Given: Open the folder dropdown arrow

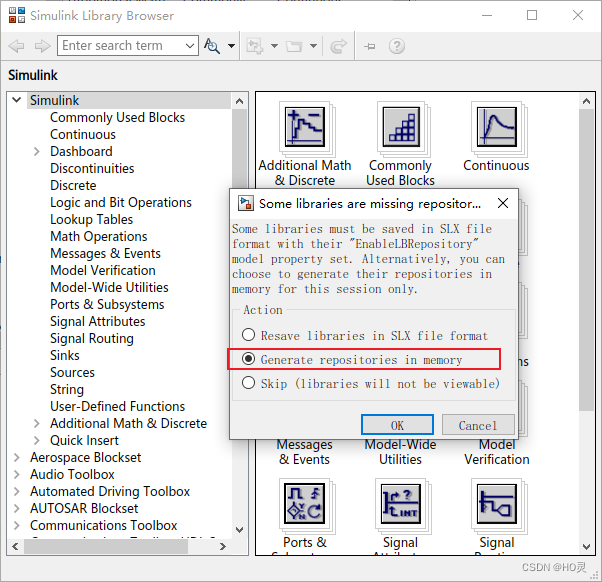Looking at the screenshot, I should [313, 46].
